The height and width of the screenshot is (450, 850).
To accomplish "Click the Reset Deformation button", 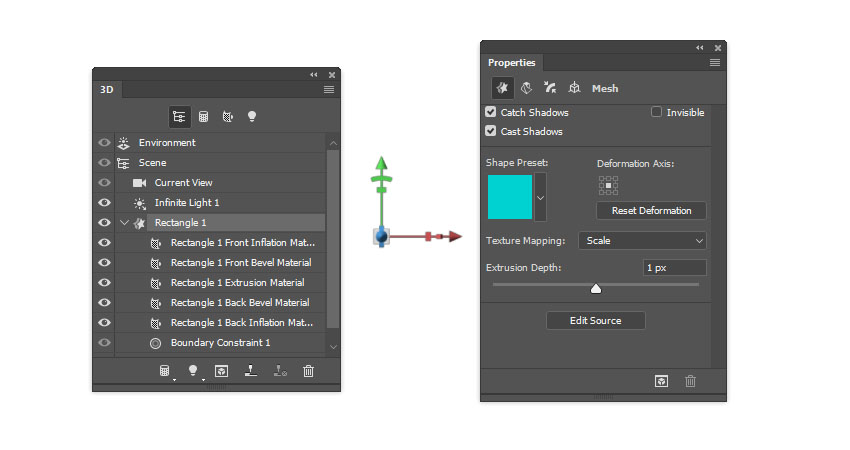I will 651,211.
